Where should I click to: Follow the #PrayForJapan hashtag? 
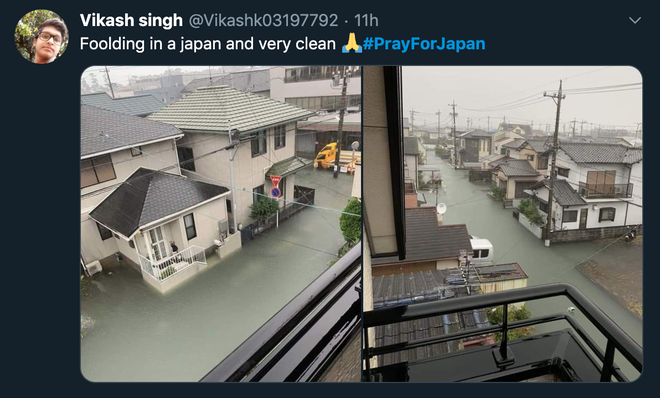424,44
